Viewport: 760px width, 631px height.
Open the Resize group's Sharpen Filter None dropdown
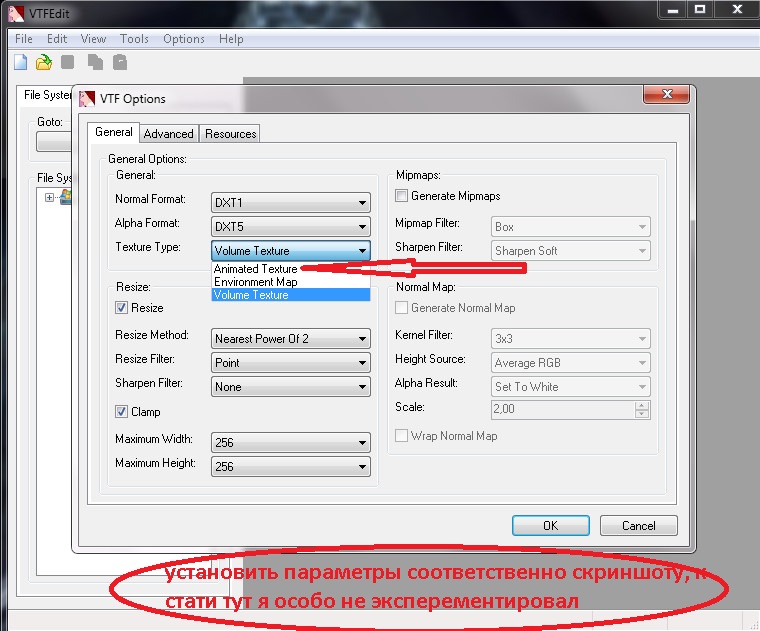291,387
